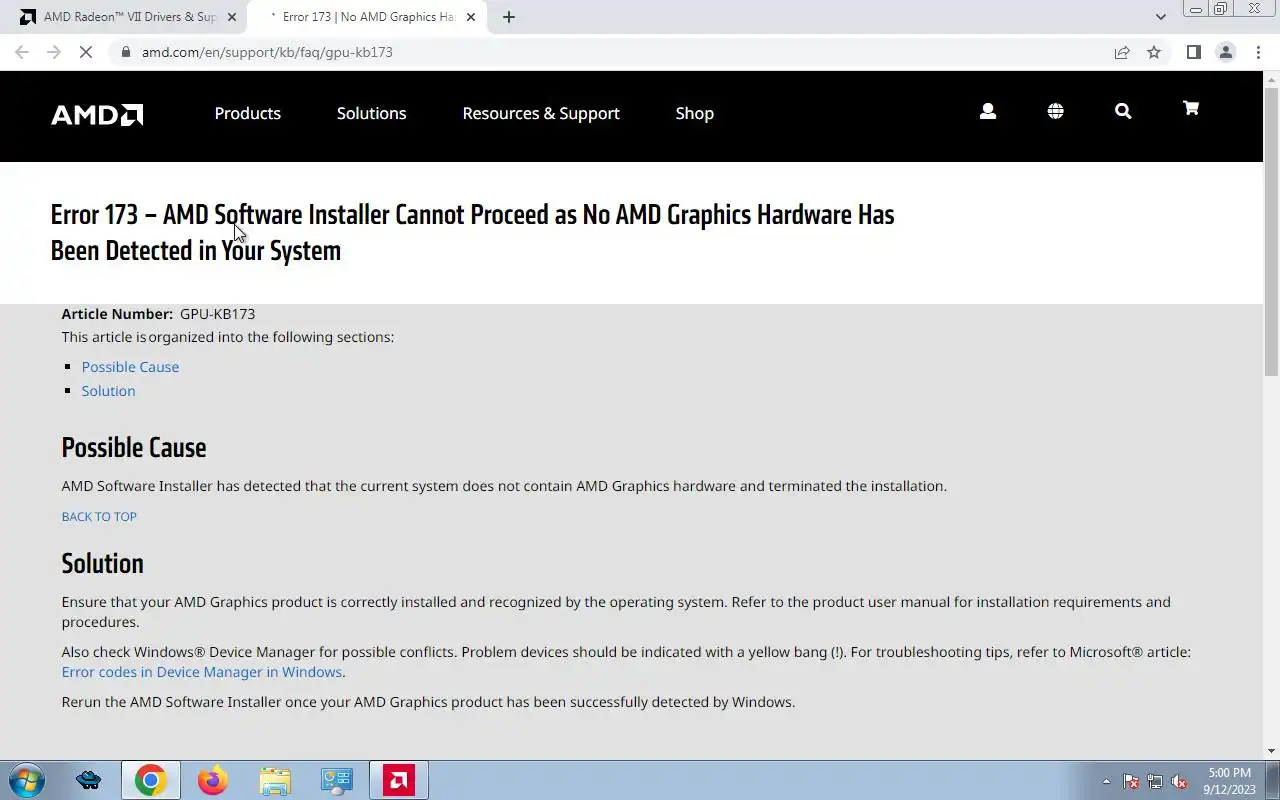
Task: Open a new tab with plus button
Action: (509, 17)
